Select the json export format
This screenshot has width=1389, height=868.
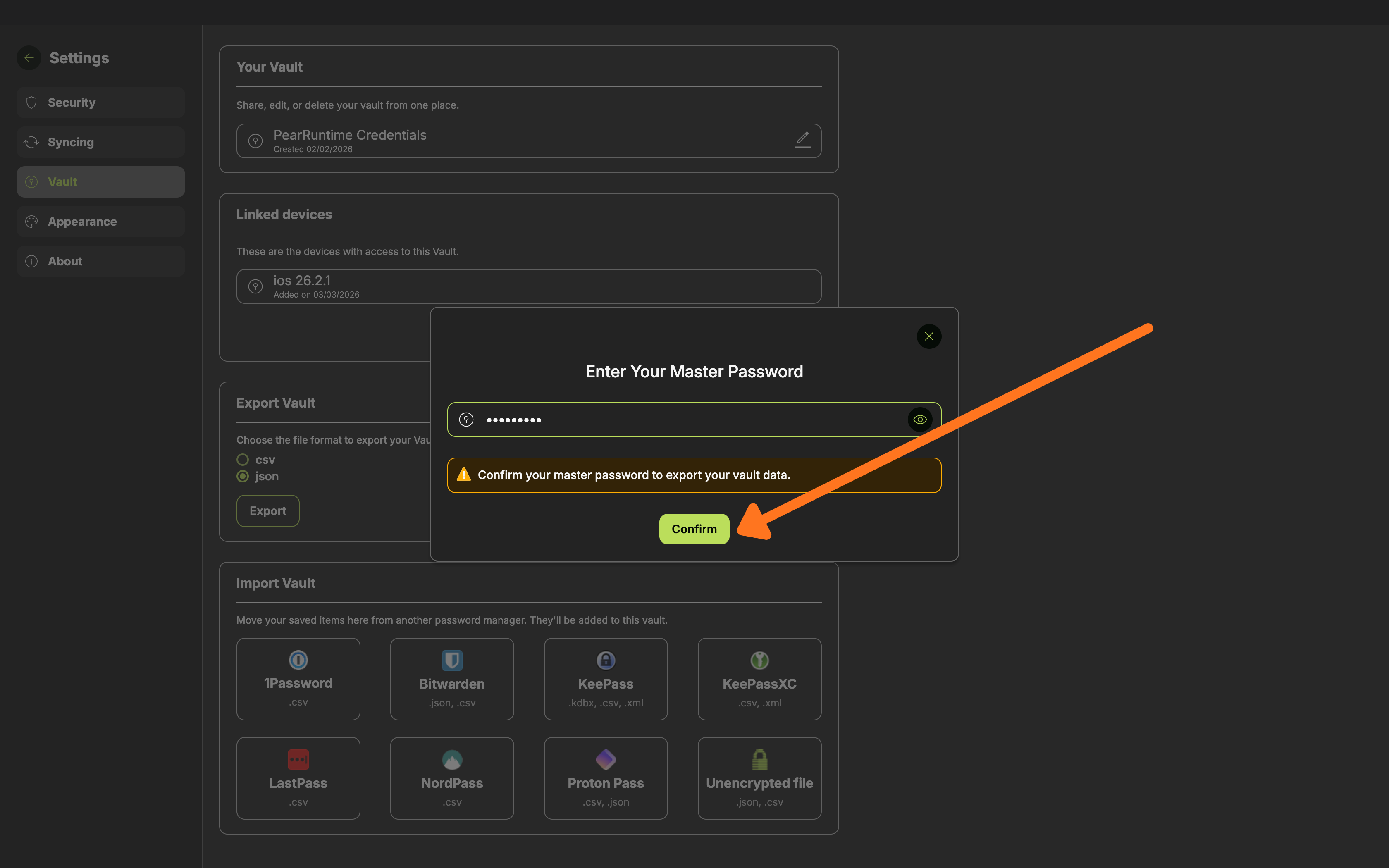click(242, 476)
